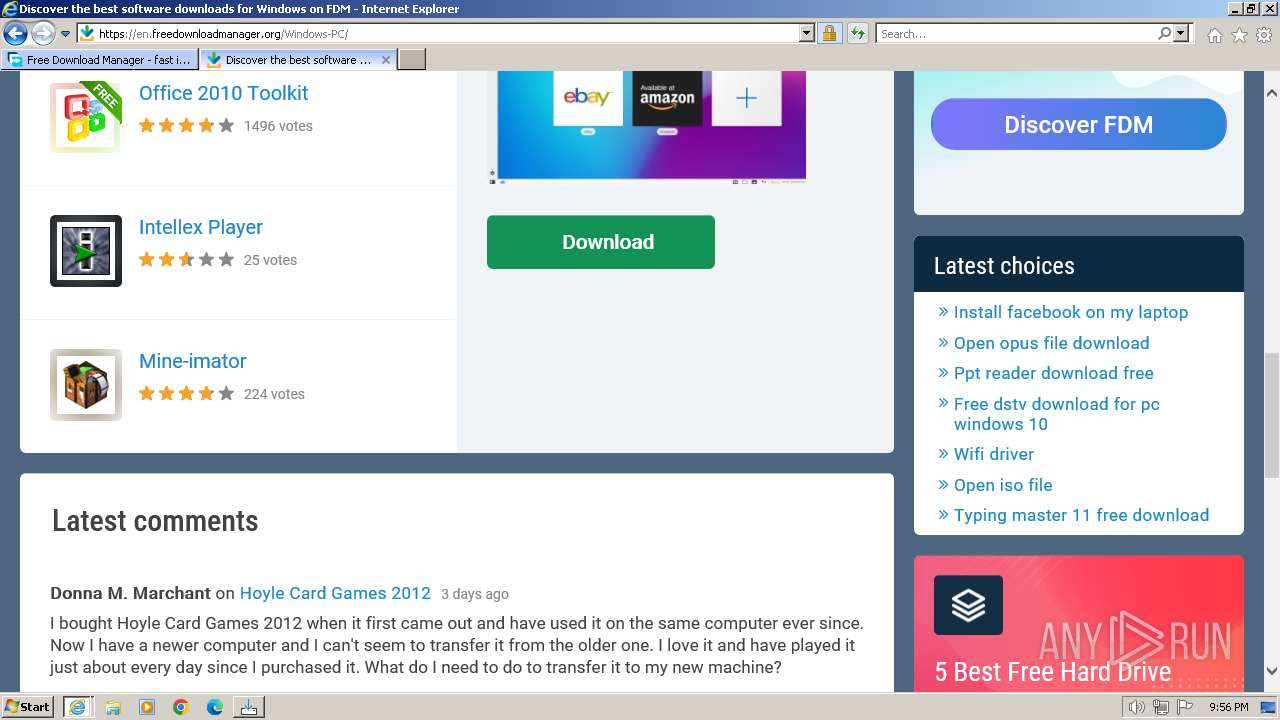Open the Tools gear icon
1280x720 pixels.
pos(1264,35)
